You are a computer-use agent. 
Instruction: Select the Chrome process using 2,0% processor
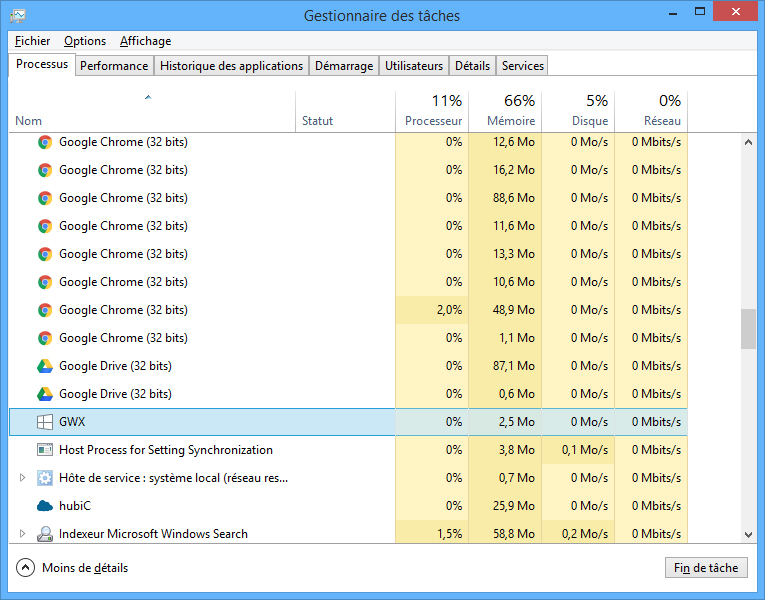123,310
